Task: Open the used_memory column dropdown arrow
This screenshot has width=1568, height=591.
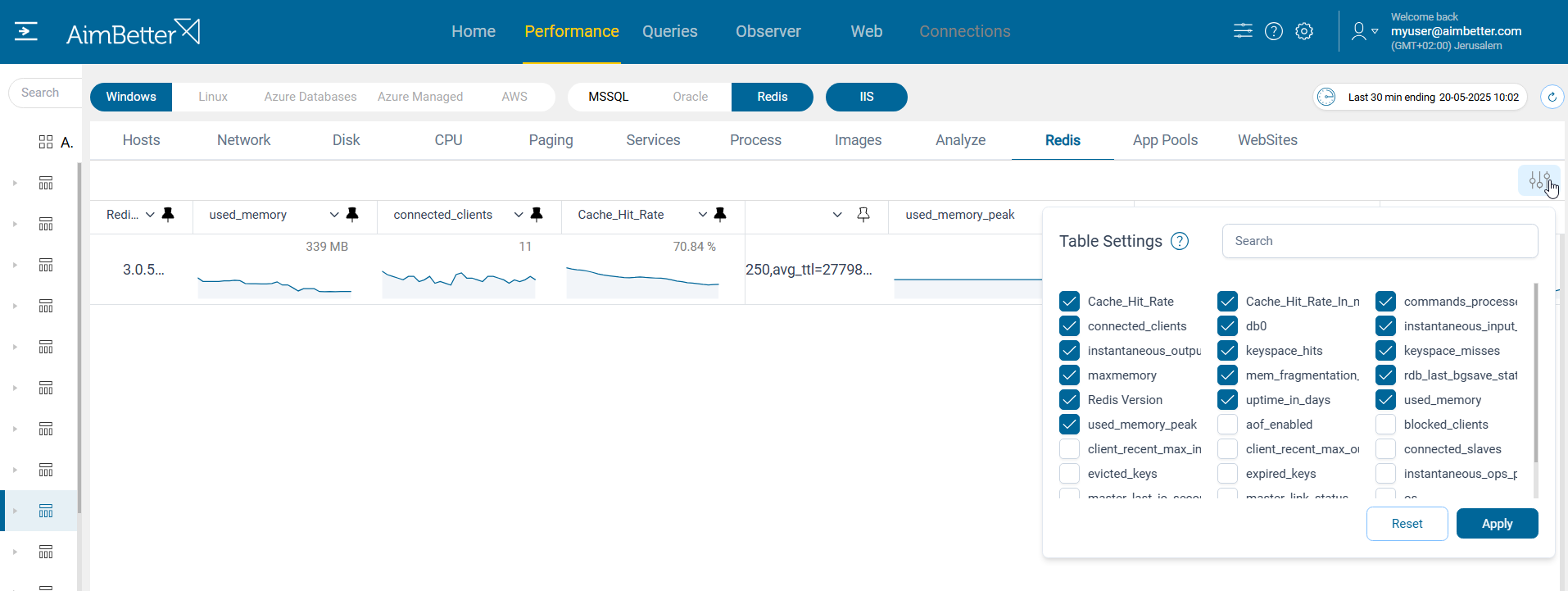Action: click(334, 215)
